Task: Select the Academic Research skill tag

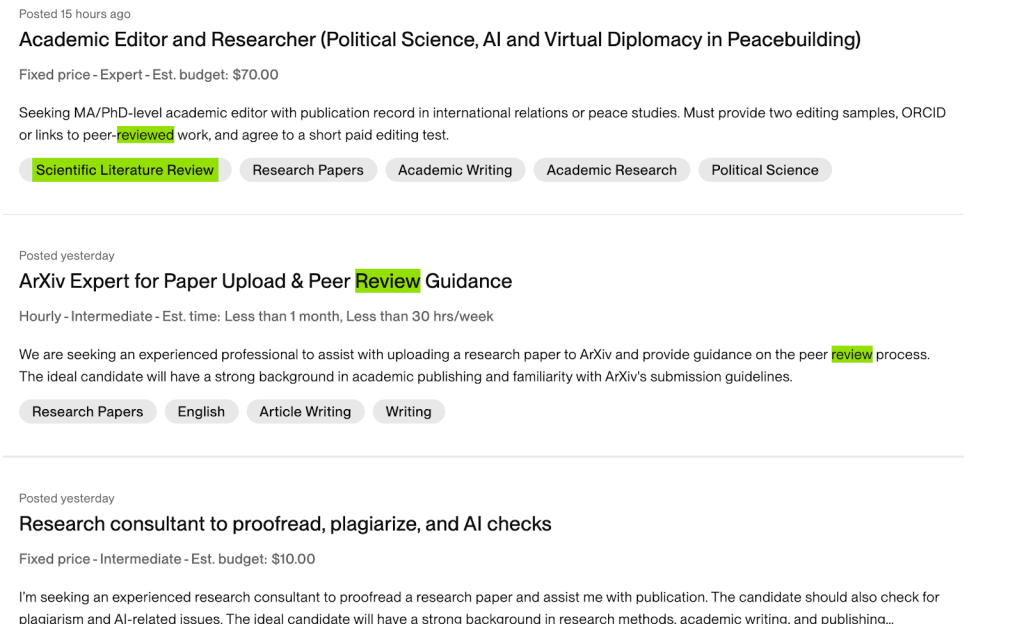Action: (611, 170)
